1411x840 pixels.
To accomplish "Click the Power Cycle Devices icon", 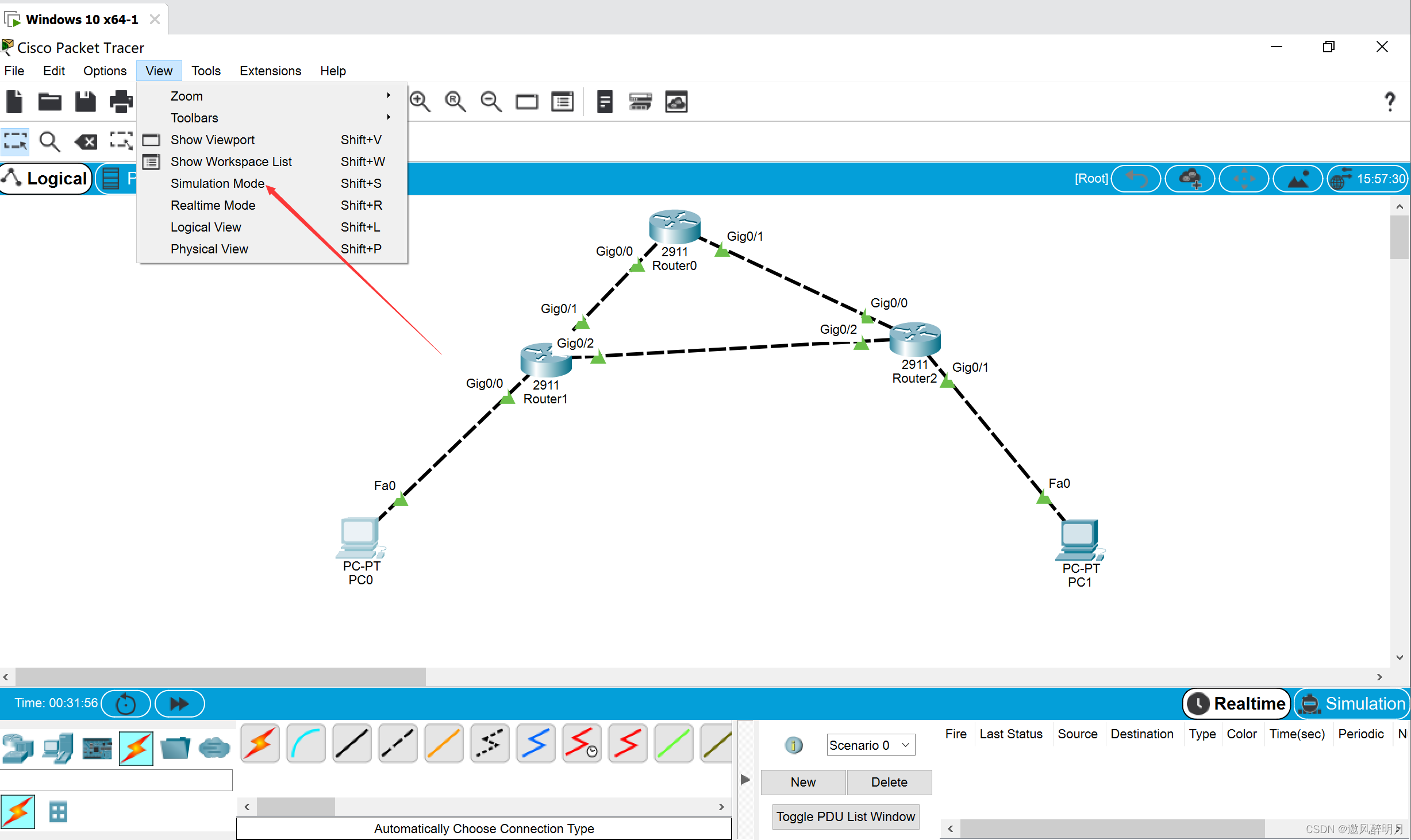I will pyautogui.click(x=126, y=703).
